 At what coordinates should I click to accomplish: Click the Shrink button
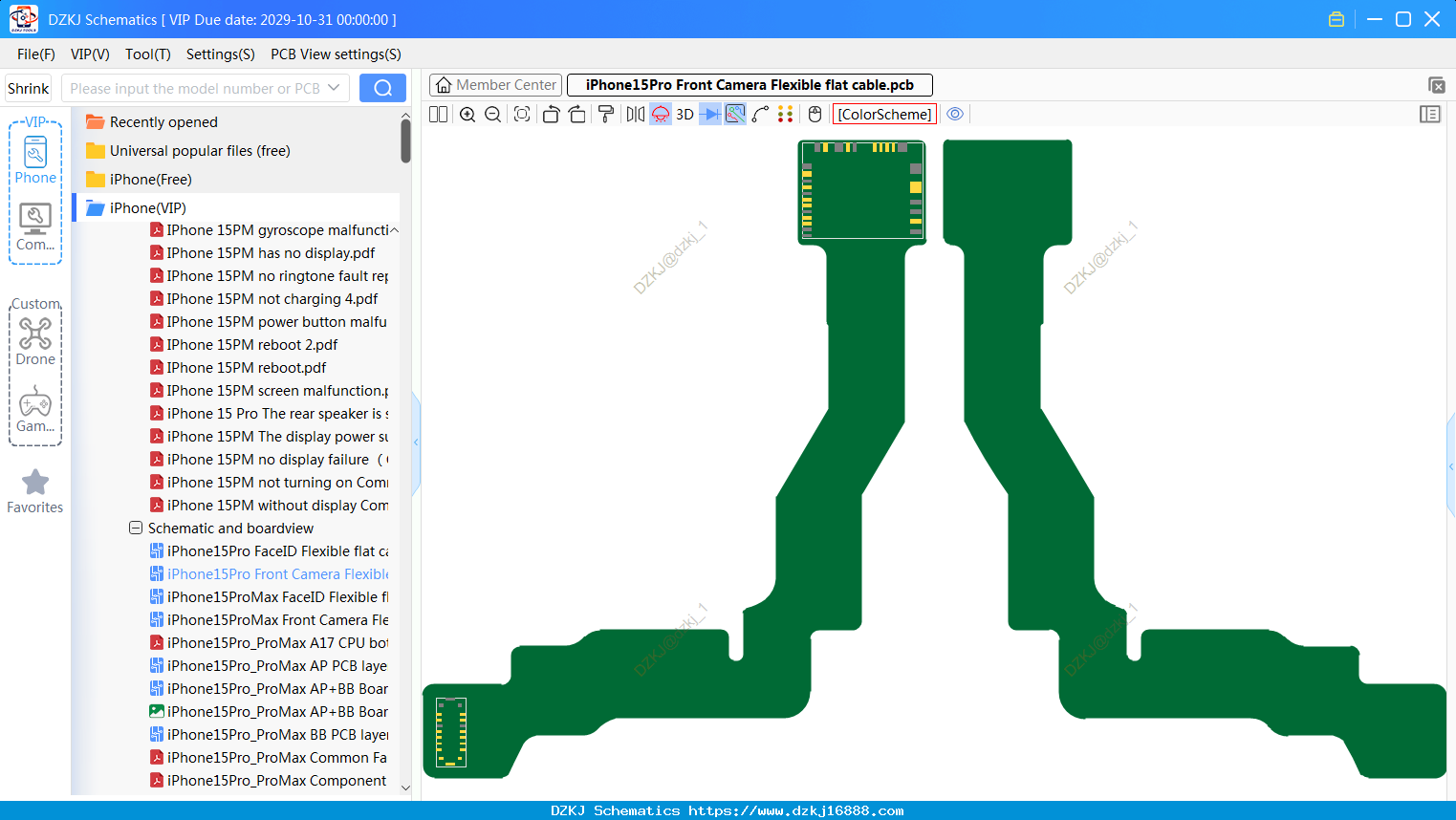[x=29, y=88]
